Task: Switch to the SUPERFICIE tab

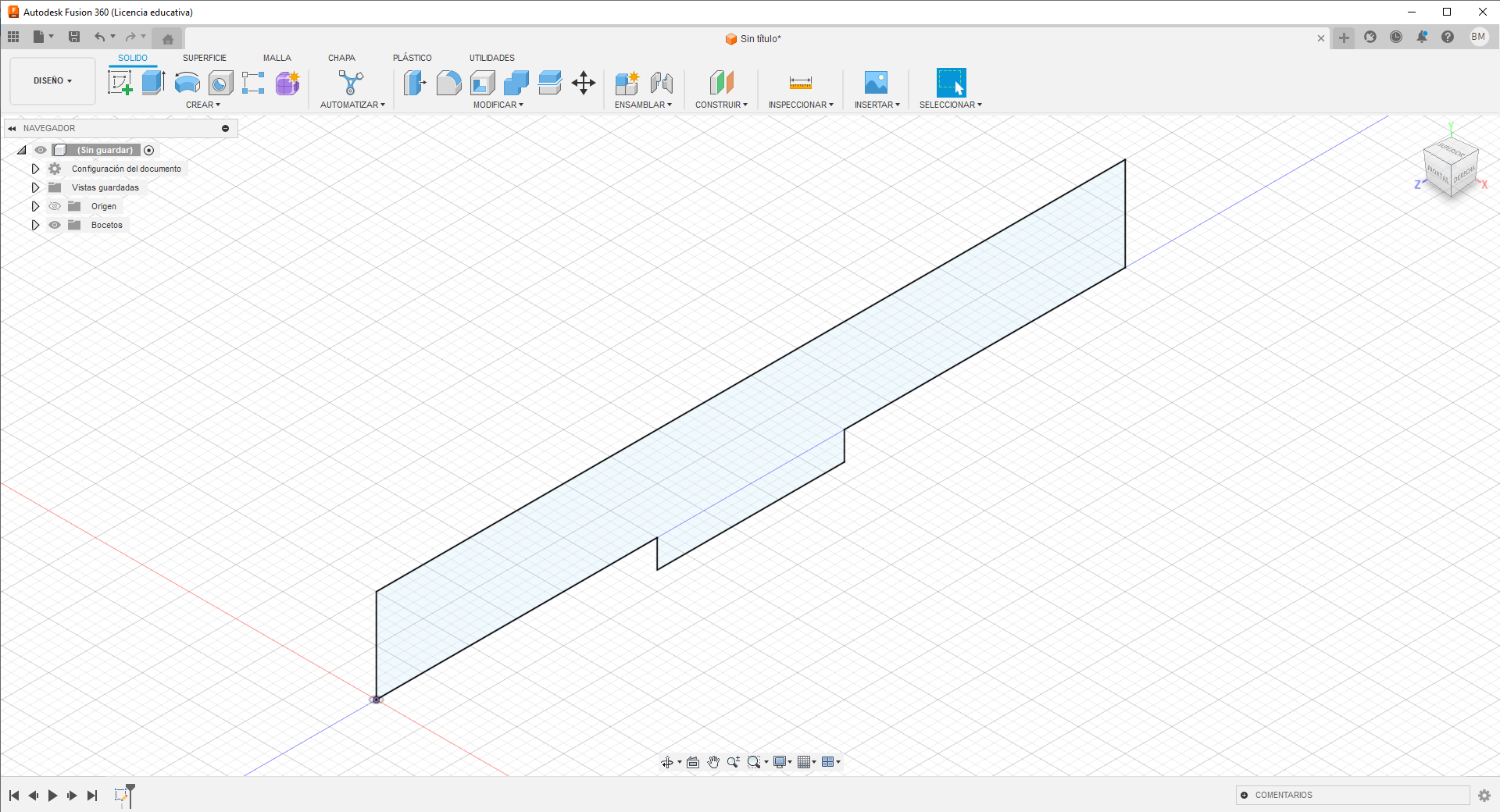Action: 204,58
